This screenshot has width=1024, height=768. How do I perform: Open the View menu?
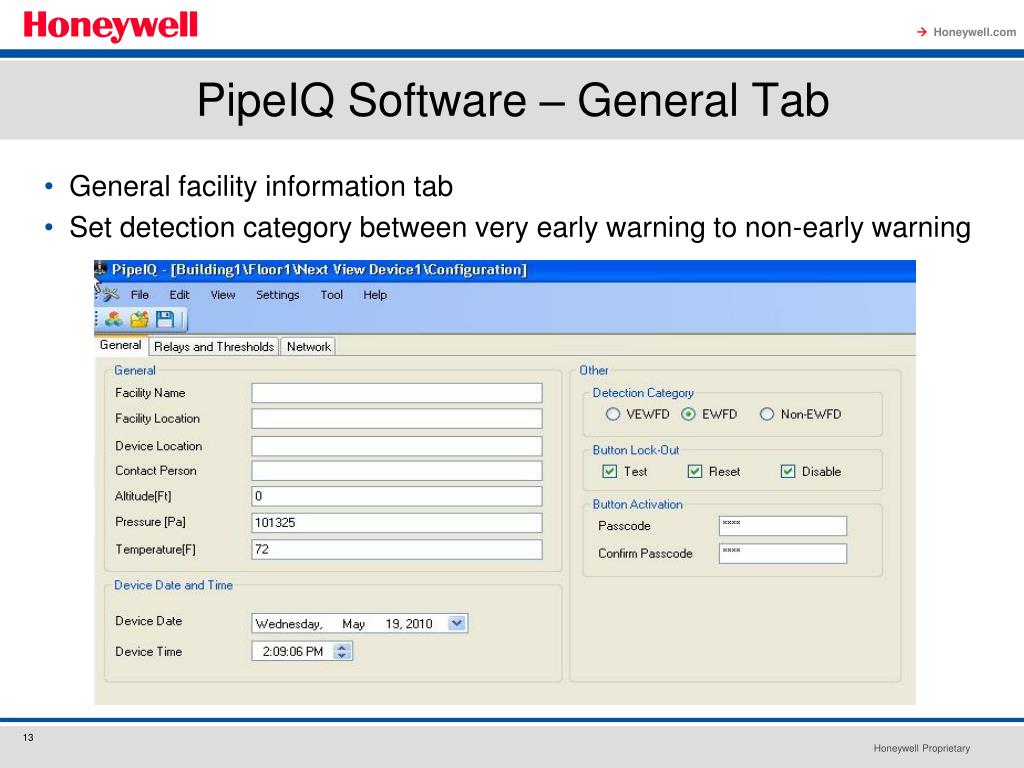[223, 295]
